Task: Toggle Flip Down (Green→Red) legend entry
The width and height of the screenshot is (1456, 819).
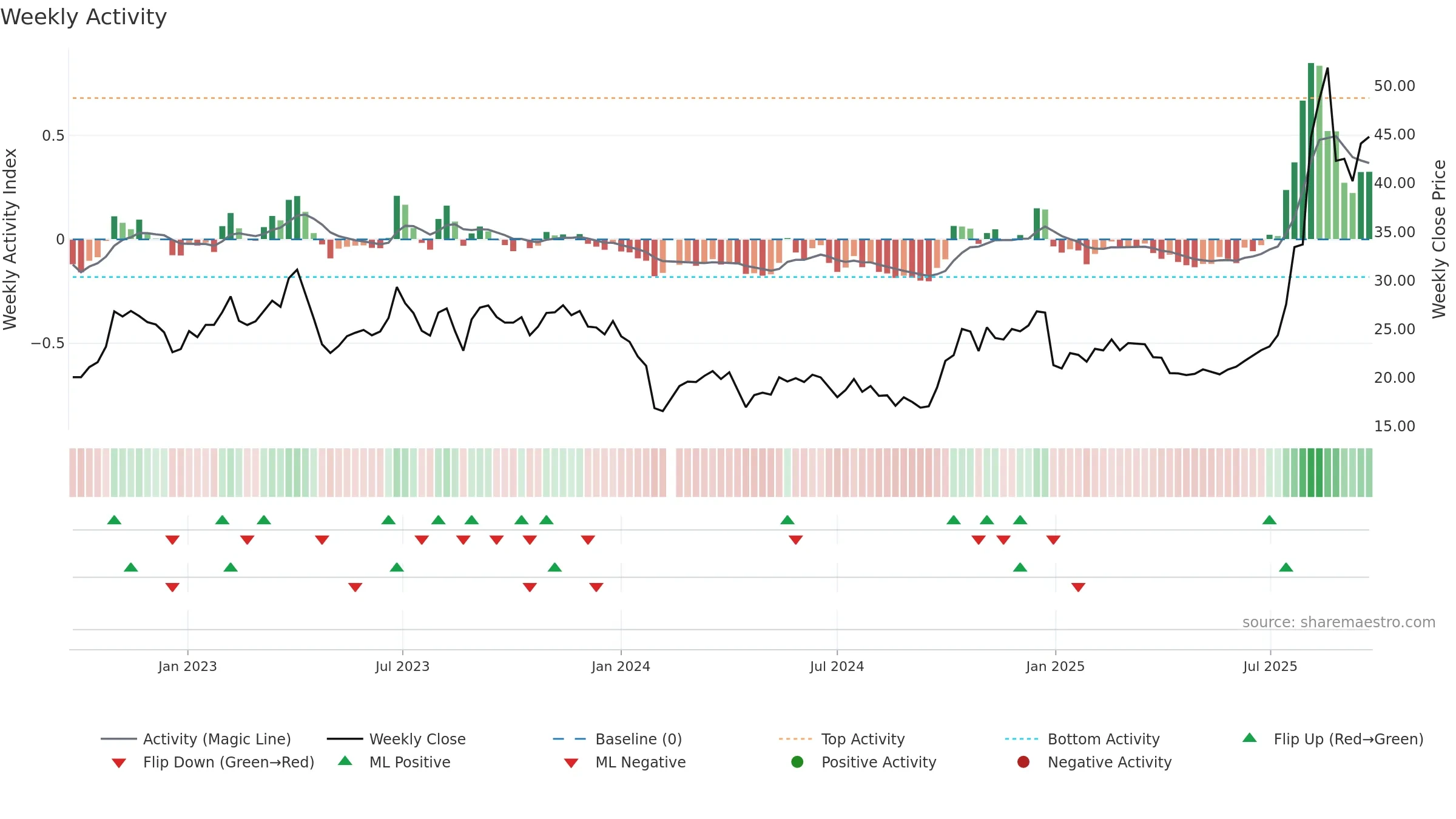Action: [213, 762]
